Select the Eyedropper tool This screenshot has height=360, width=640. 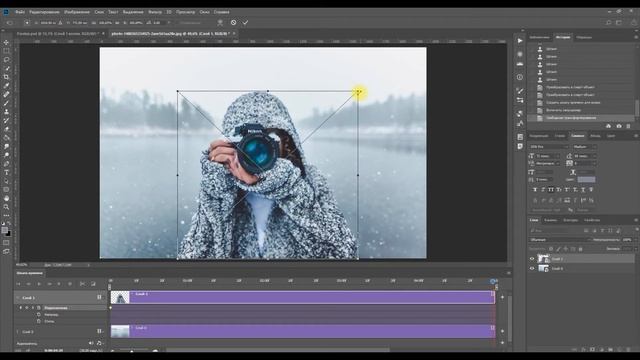tap(6, 86)
